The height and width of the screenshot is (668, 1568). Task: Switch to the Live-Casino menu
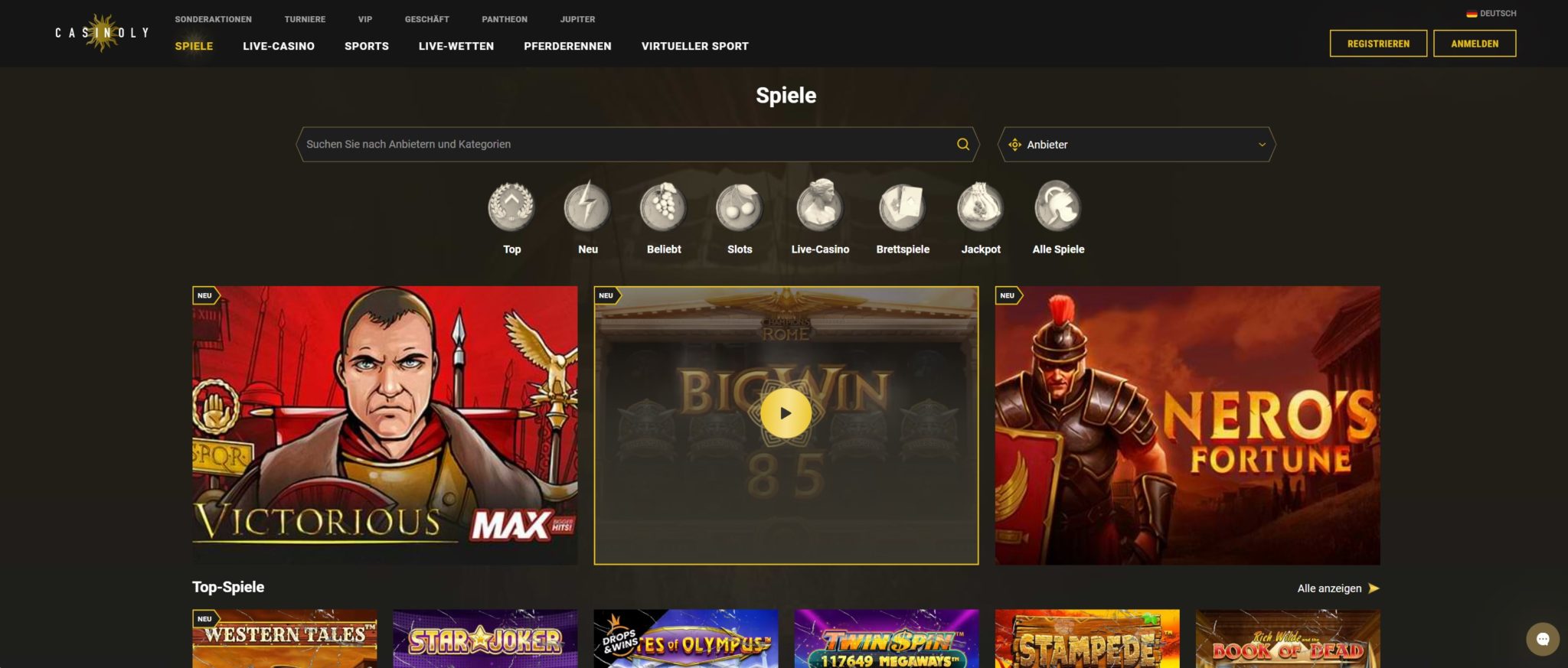[x=279, y=46]
